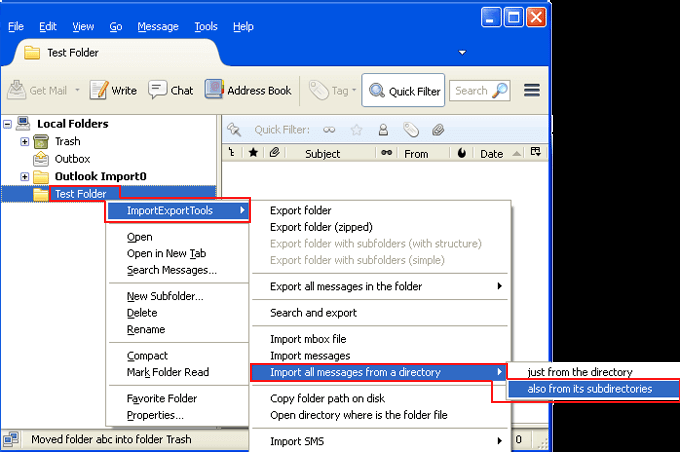Click the Search input box

coord(471,90)
